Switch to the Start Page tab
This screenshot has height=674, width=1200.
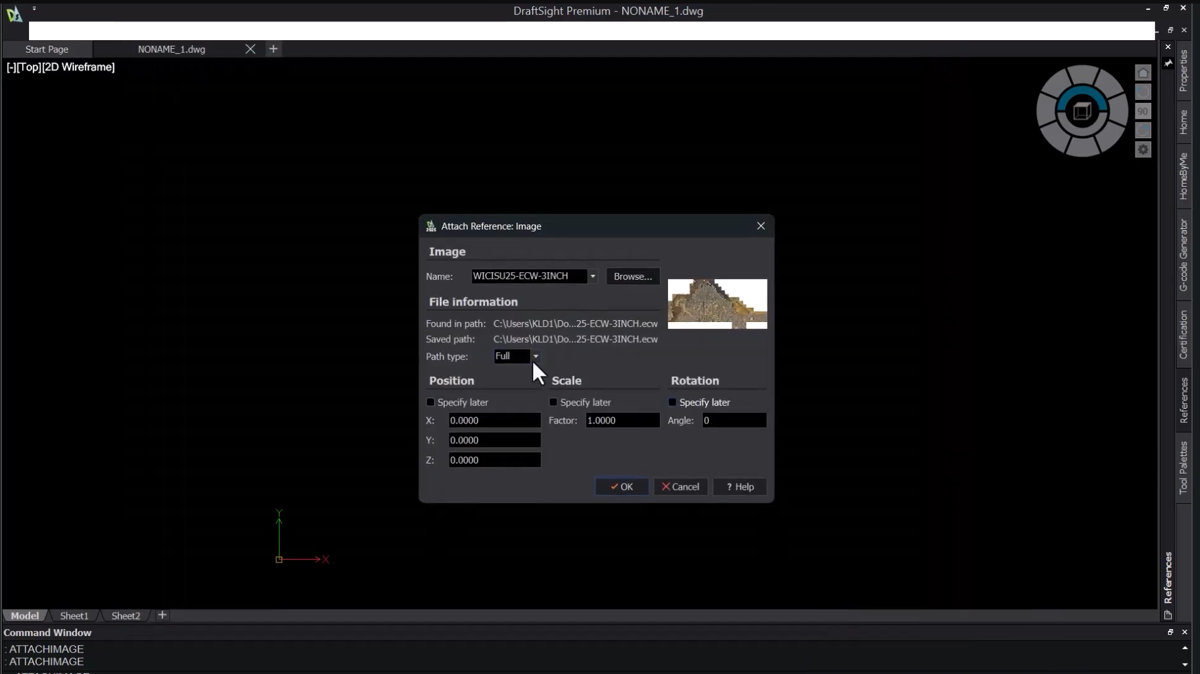47,49
